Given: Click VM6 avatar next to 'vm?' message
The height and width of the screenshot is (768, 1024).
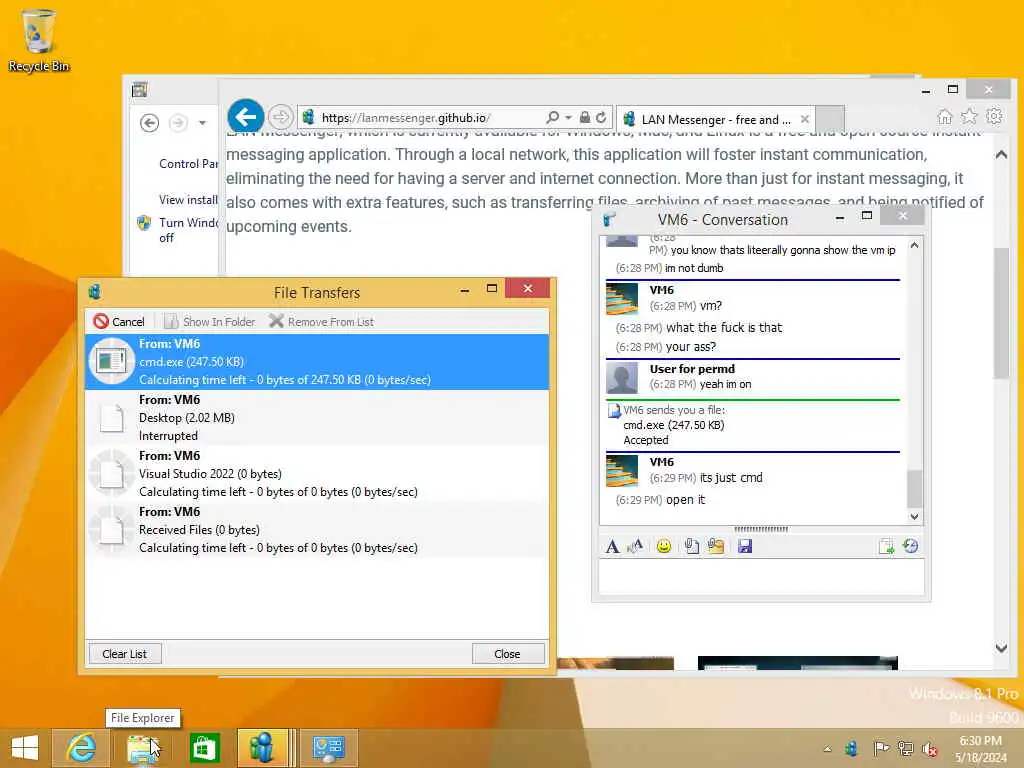Looking at the screenshot, I should pyautogui.click(x=622, y=299).
